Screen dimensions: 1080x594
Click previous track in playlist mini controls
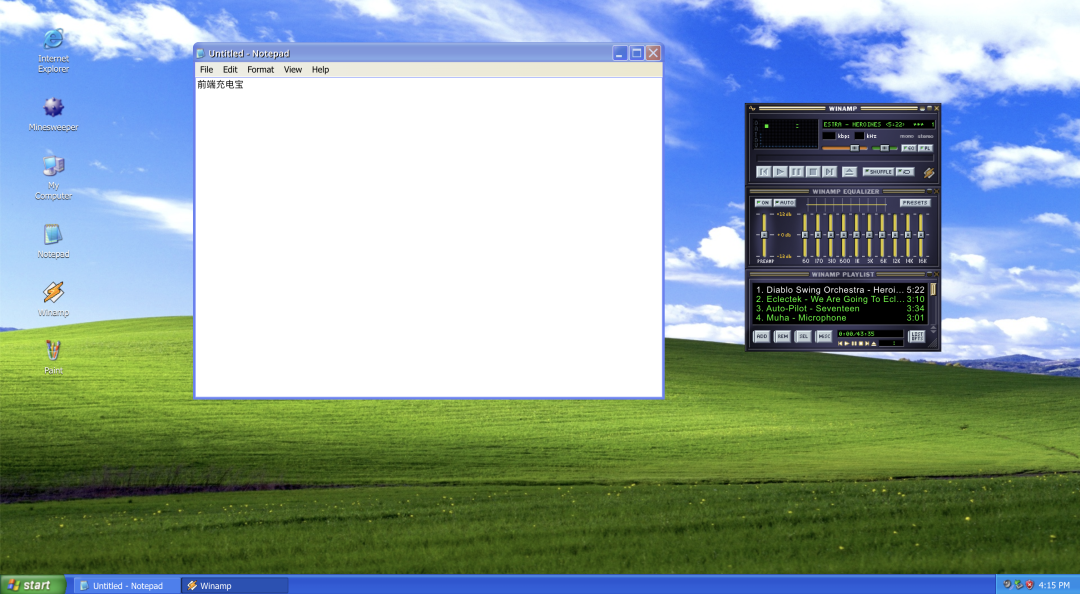click(x=840, y=343)
